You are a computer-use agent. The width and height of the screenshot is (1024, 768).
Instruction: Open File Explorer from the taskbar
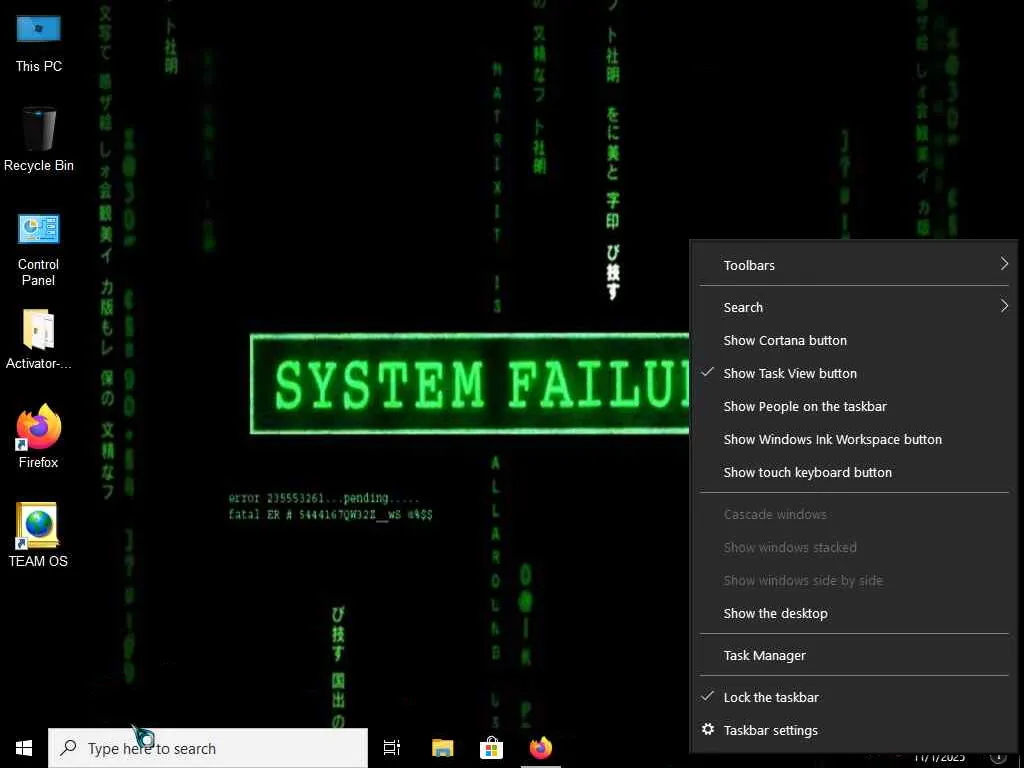click(442, 748)
